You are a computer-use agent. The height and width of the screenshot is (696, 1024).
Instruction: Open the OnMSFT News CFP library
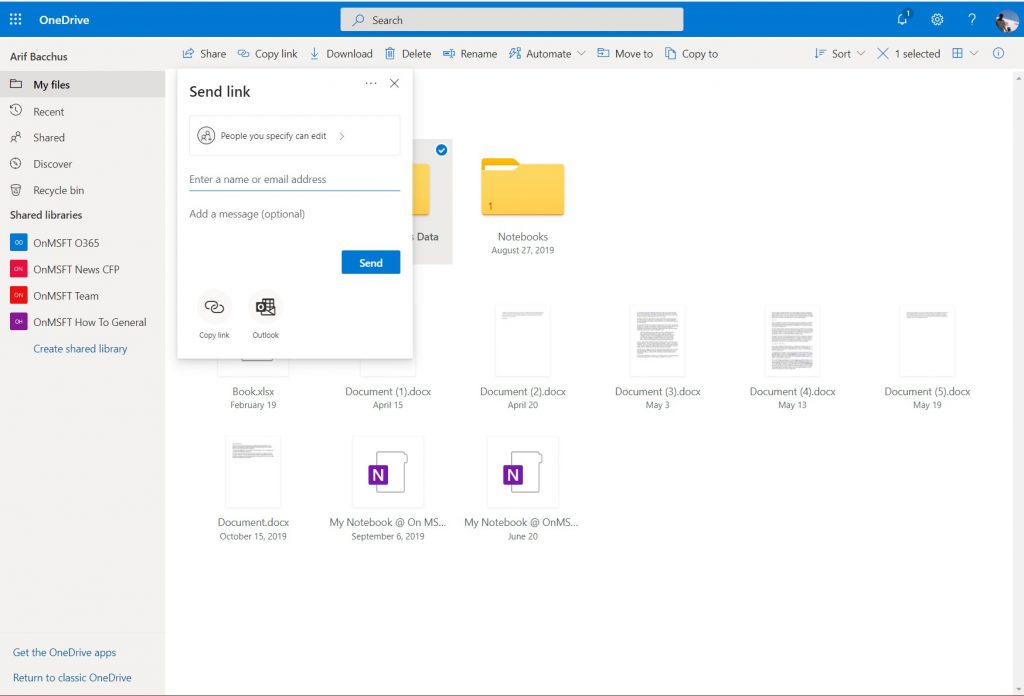click(82, 269)
